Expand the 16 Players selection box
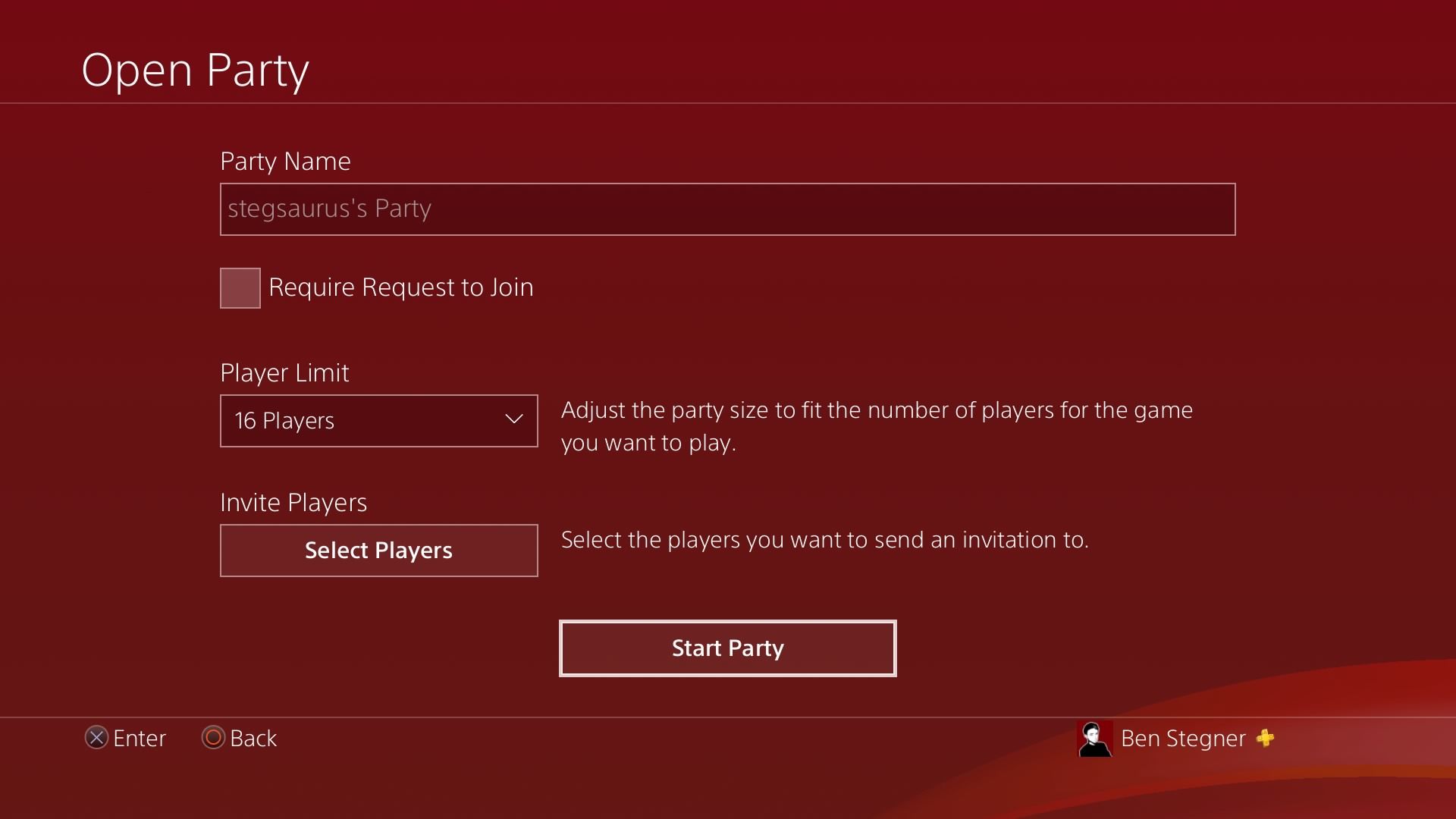Screen dimensions: 1456x819 click(378, 421)
